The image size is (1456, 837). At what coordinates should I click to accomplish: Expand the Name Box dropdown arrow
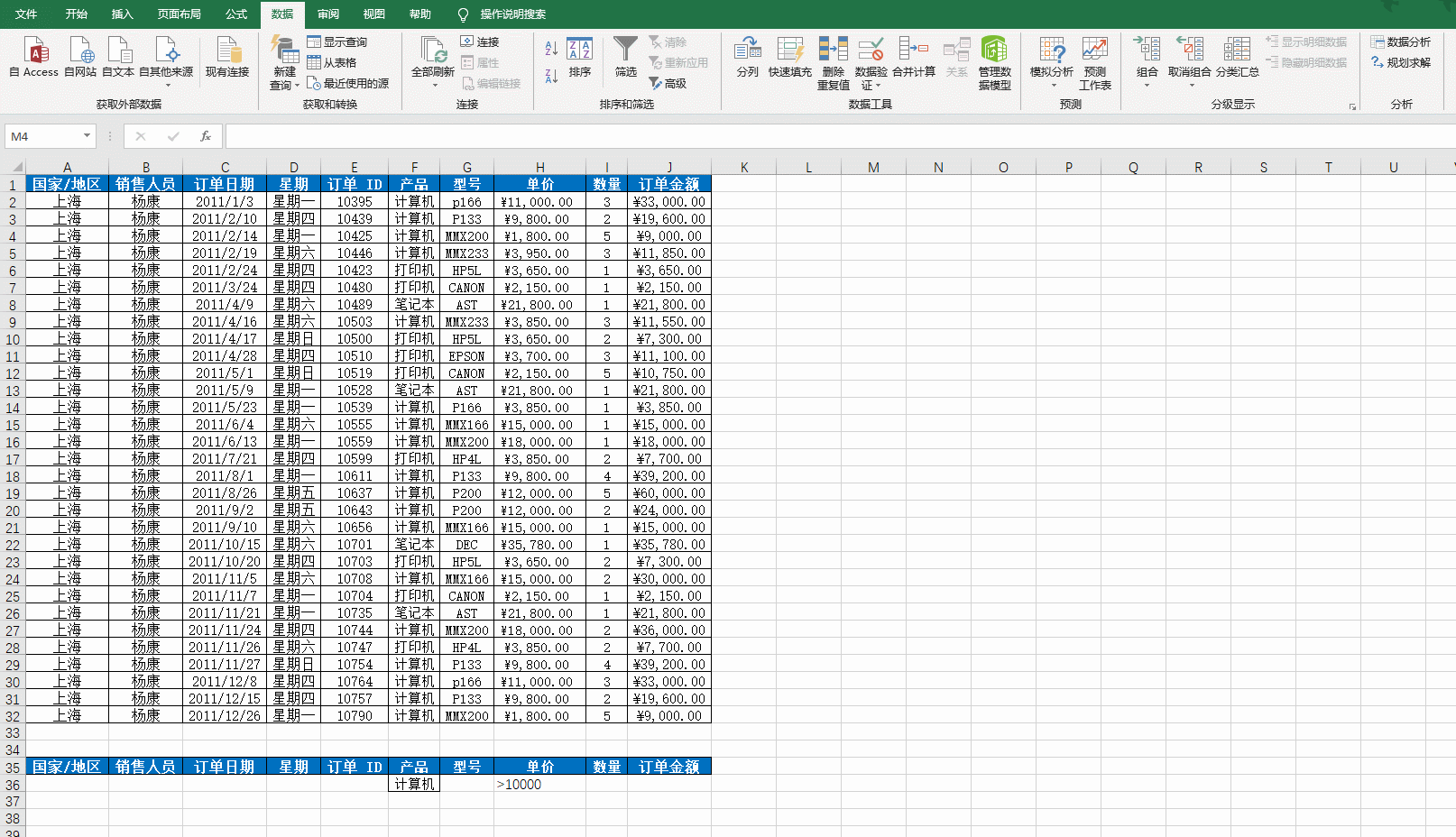[87, 136]
